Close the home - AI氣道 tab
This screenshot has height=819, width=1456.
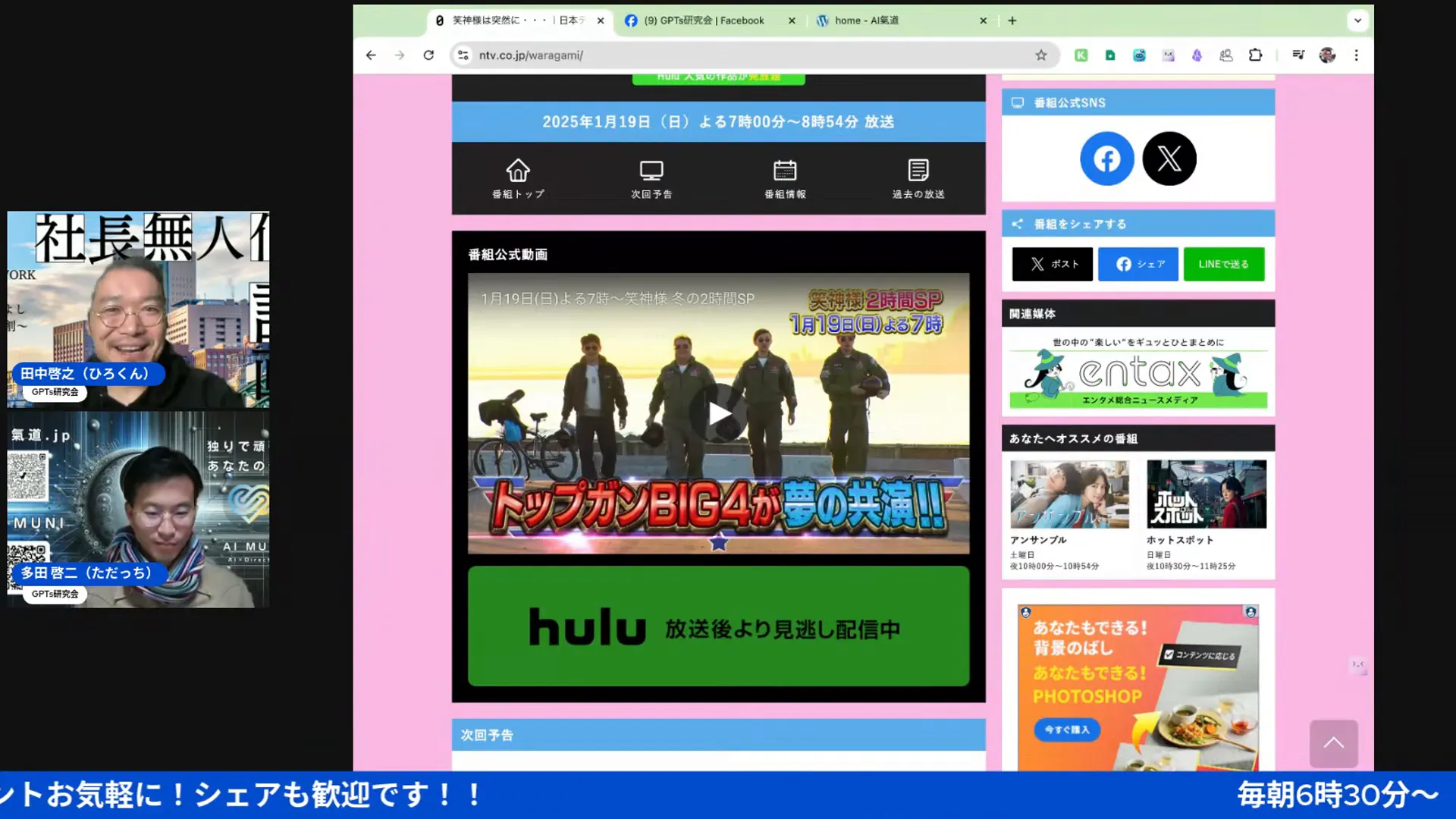[x=984, y=20]
